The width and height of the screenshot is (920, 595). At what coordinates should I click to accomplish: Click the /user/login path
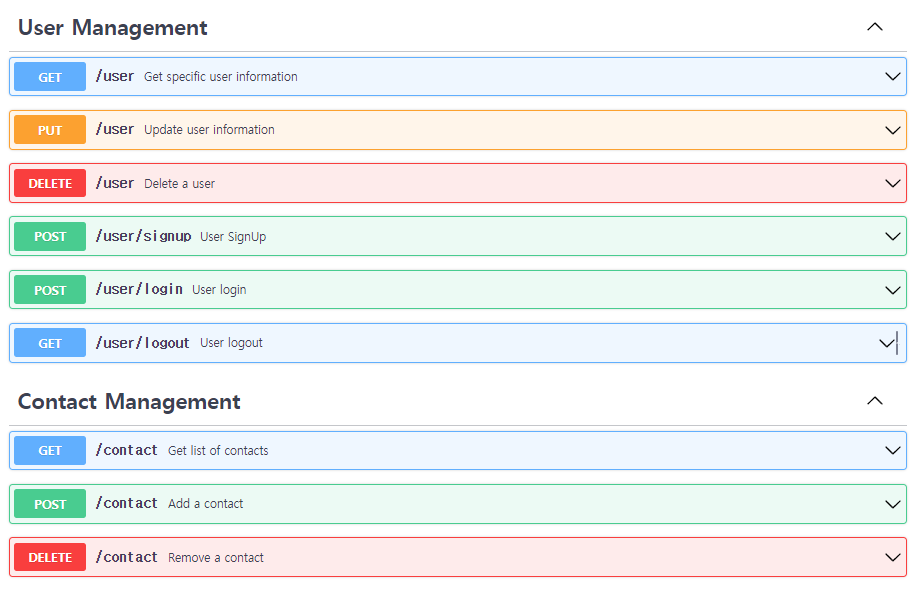(x=139, y=289)
